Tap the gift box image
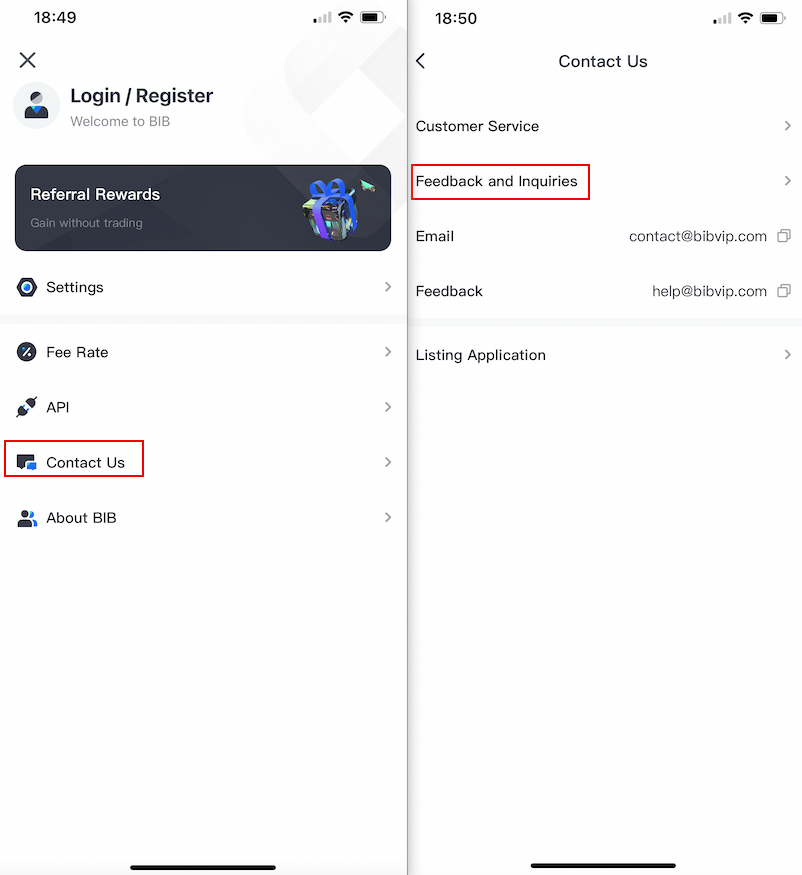This screenshot has height=875, width=802. [x=333, y=209]
